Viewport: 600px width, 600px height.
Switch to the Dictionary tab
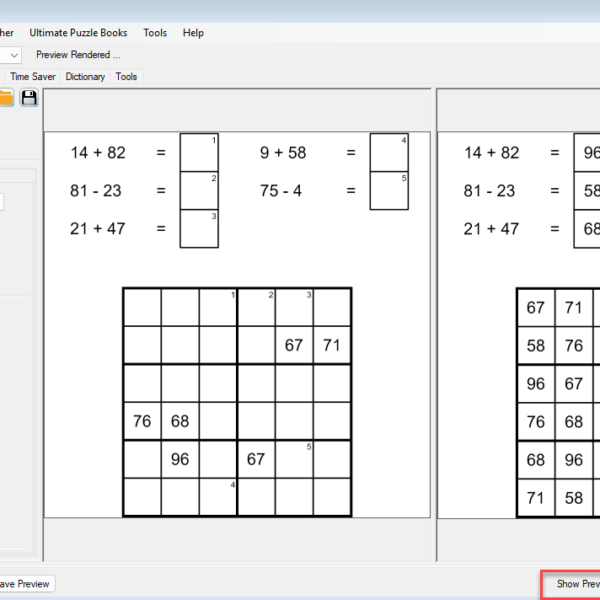pyautogui.click(x=85, y=77)
